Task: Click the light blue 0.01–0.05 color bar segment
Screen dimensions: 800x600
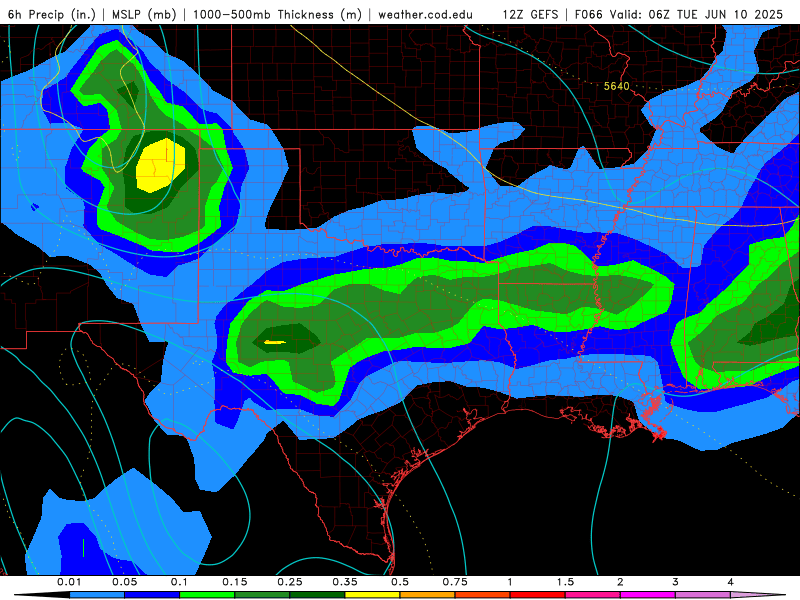Action: point(97,595)
